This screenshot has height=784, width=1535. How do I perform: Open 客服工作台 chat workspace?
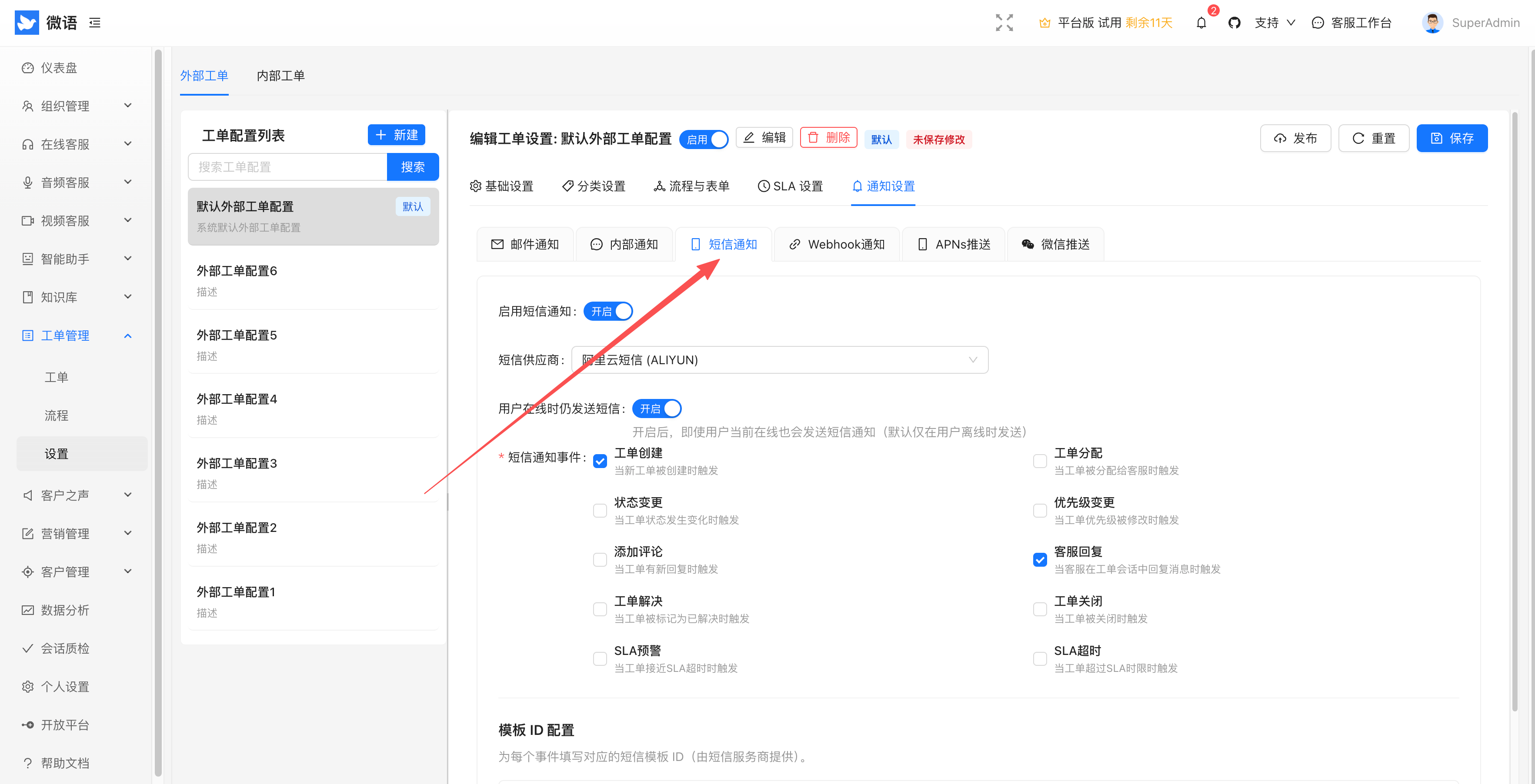click(1351, 23)
